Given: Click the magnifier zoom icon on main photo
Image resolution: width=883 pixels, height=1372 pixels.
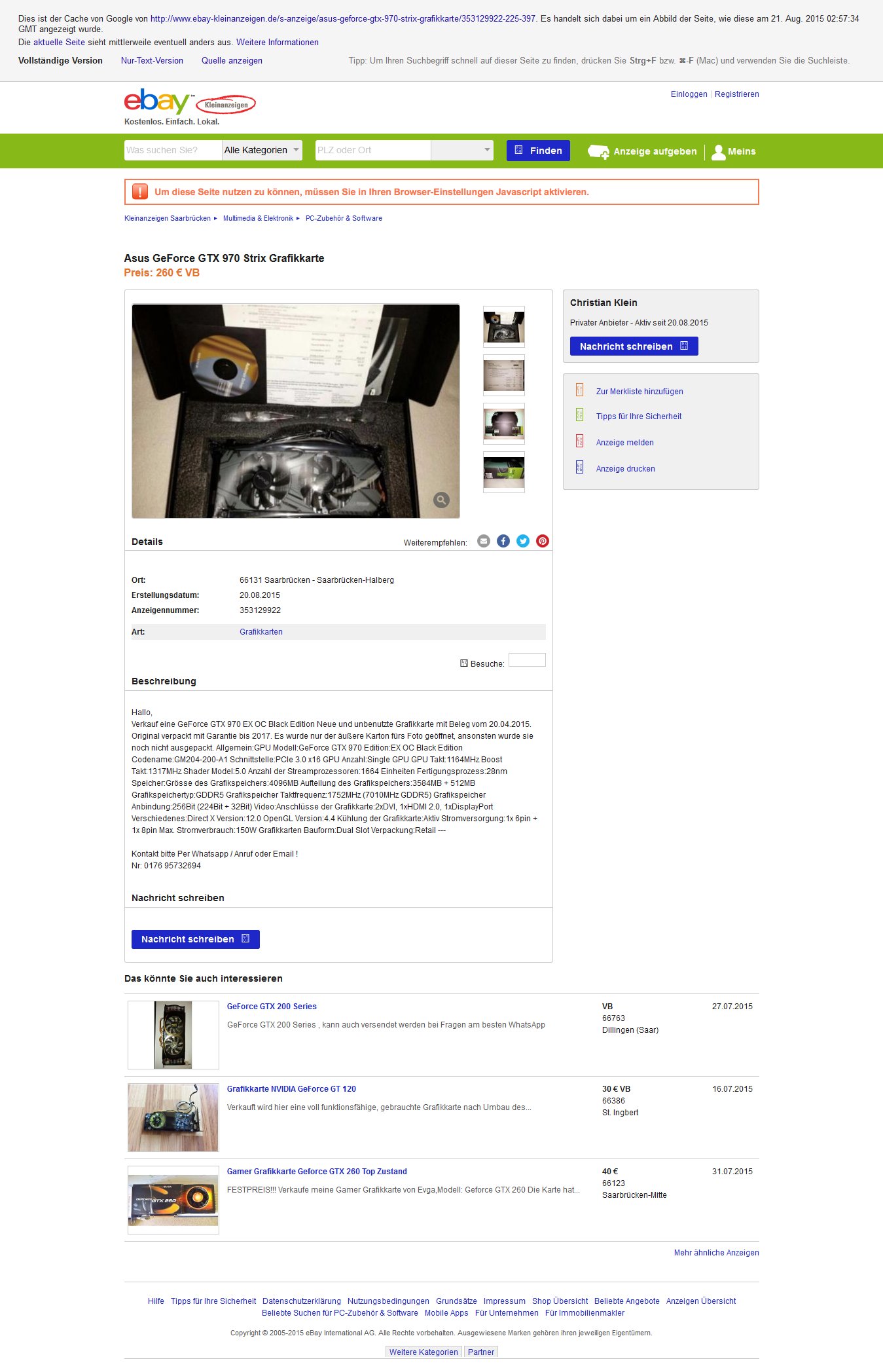Looking at the screenshot, I should [x=442, y=500].
